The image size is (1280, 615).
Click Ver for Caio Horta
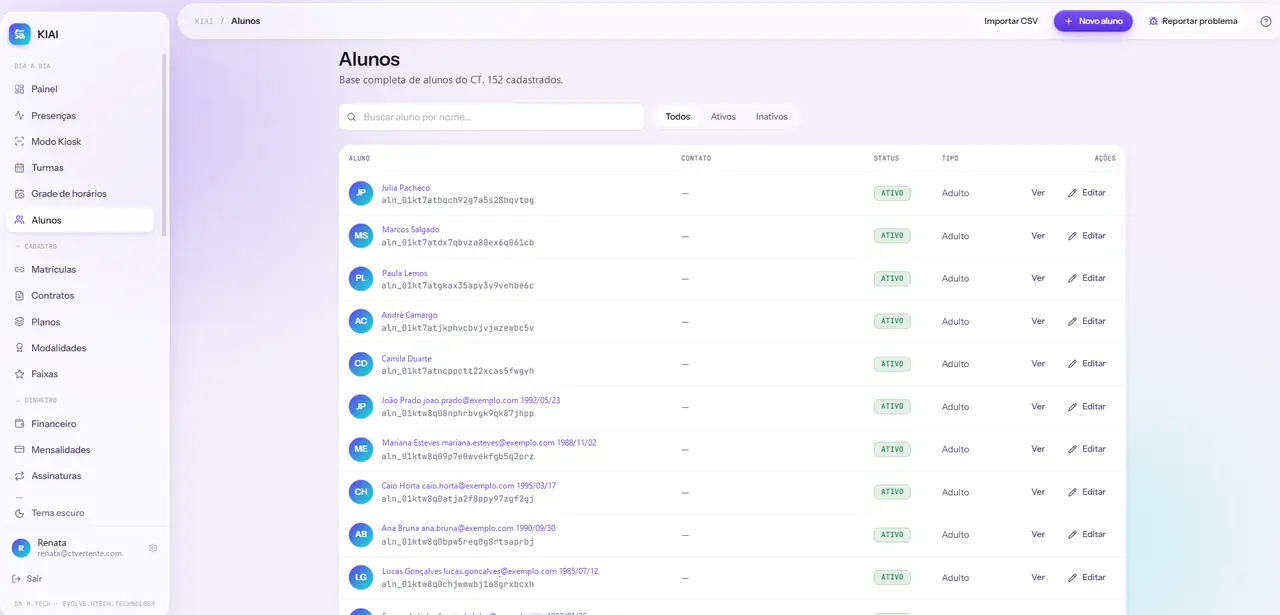point(1038,492)
